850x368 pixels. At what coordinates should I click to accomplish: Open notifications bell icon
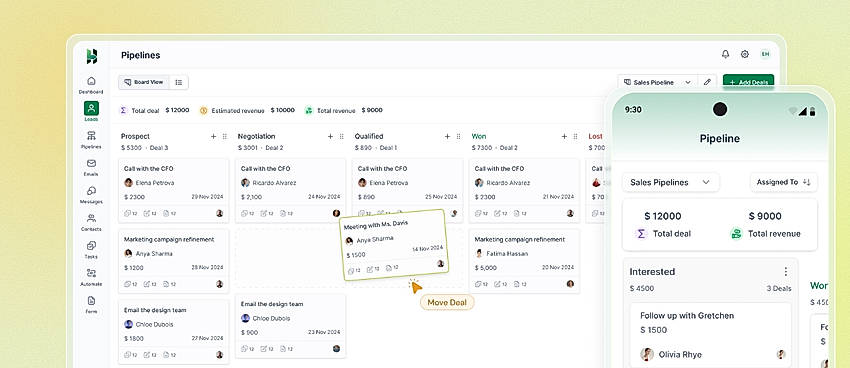(725, 54)
